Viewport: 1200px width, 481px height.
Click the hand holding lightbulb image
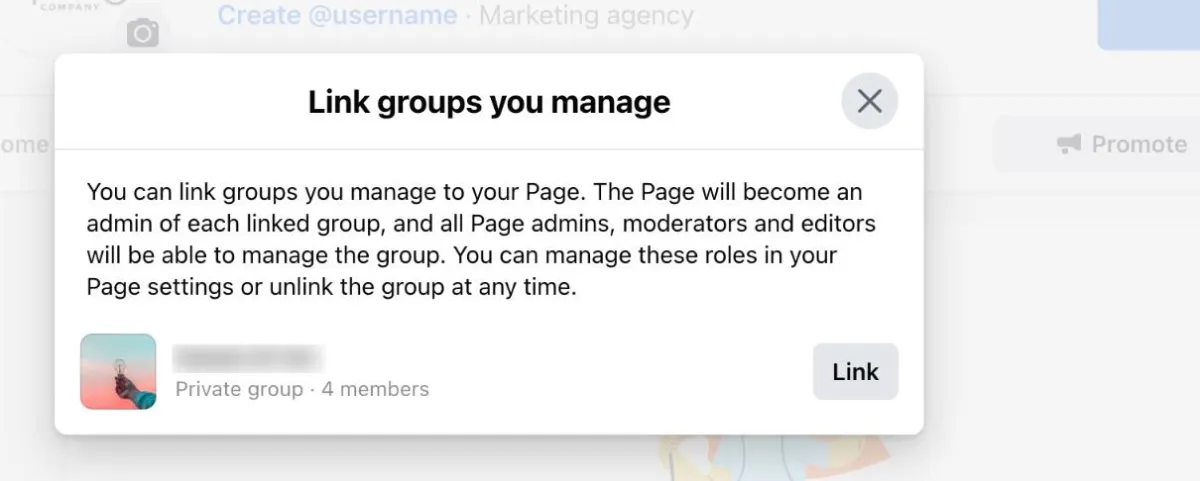[118, 372]
